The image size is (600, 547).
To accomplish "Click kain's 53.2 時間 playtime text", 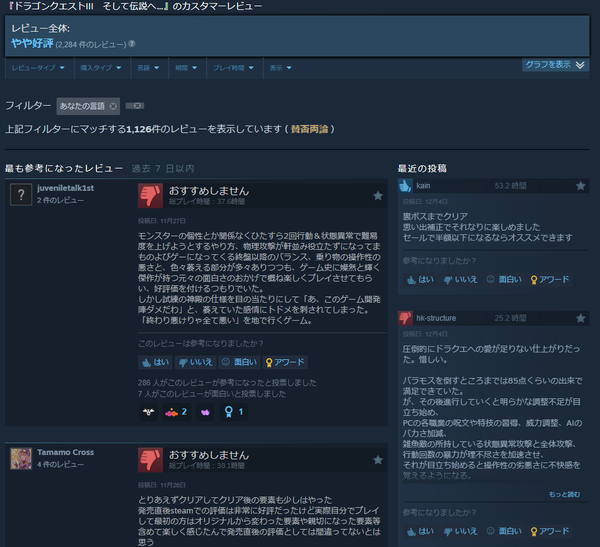I will (x=510, y=186).
